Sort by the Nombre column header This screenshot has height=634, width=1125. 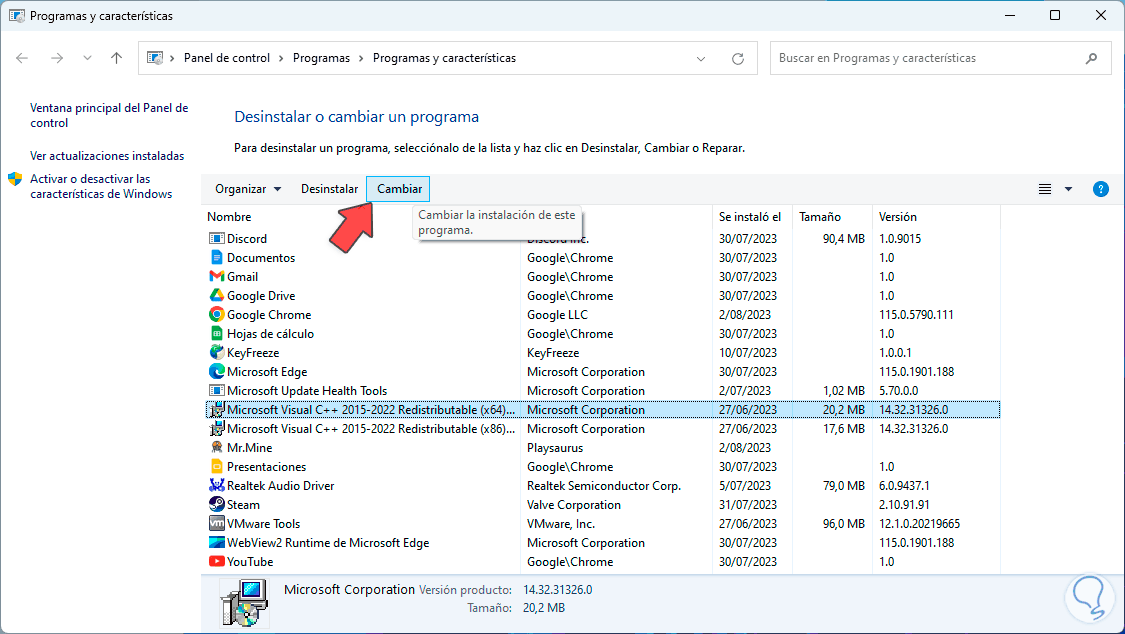tap(229, 217)
